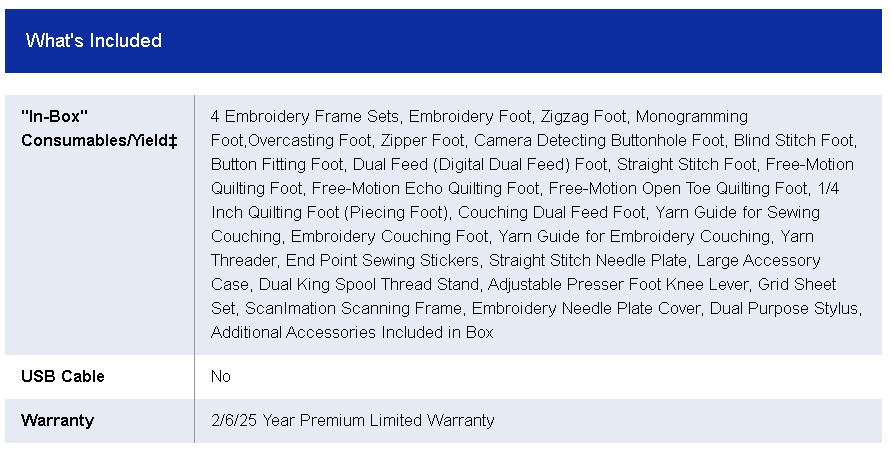Click "Additional Accessories Included in Box" text
This screenshot has width=891, height=460.
coord(352,333)
